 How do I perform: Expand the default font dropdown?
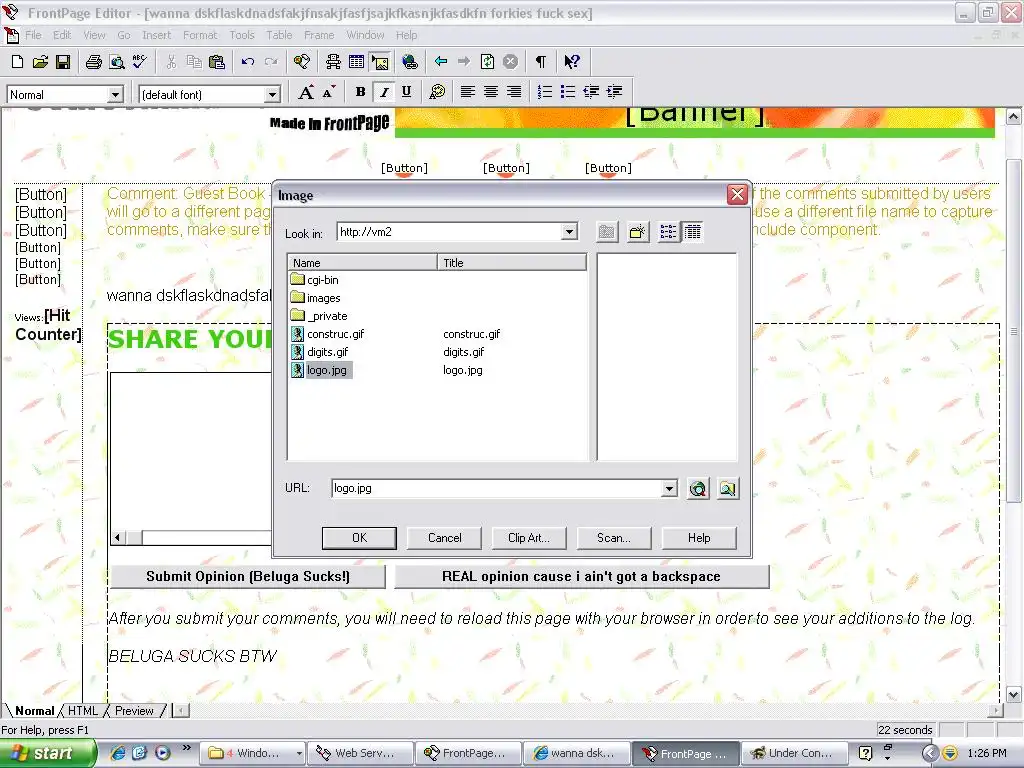272,95
